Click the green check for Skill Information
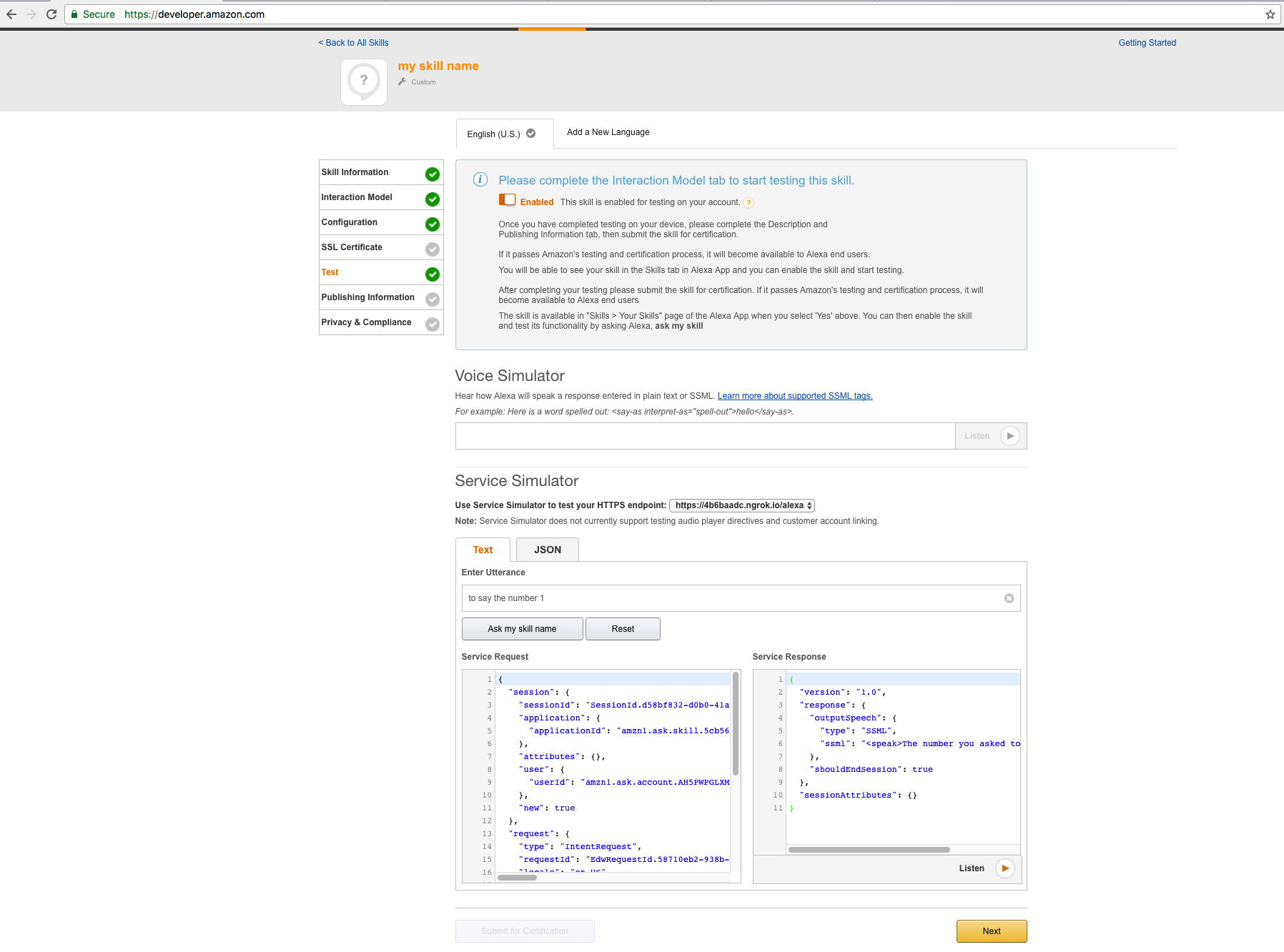 pyautogui.click(x=433, y=174)
